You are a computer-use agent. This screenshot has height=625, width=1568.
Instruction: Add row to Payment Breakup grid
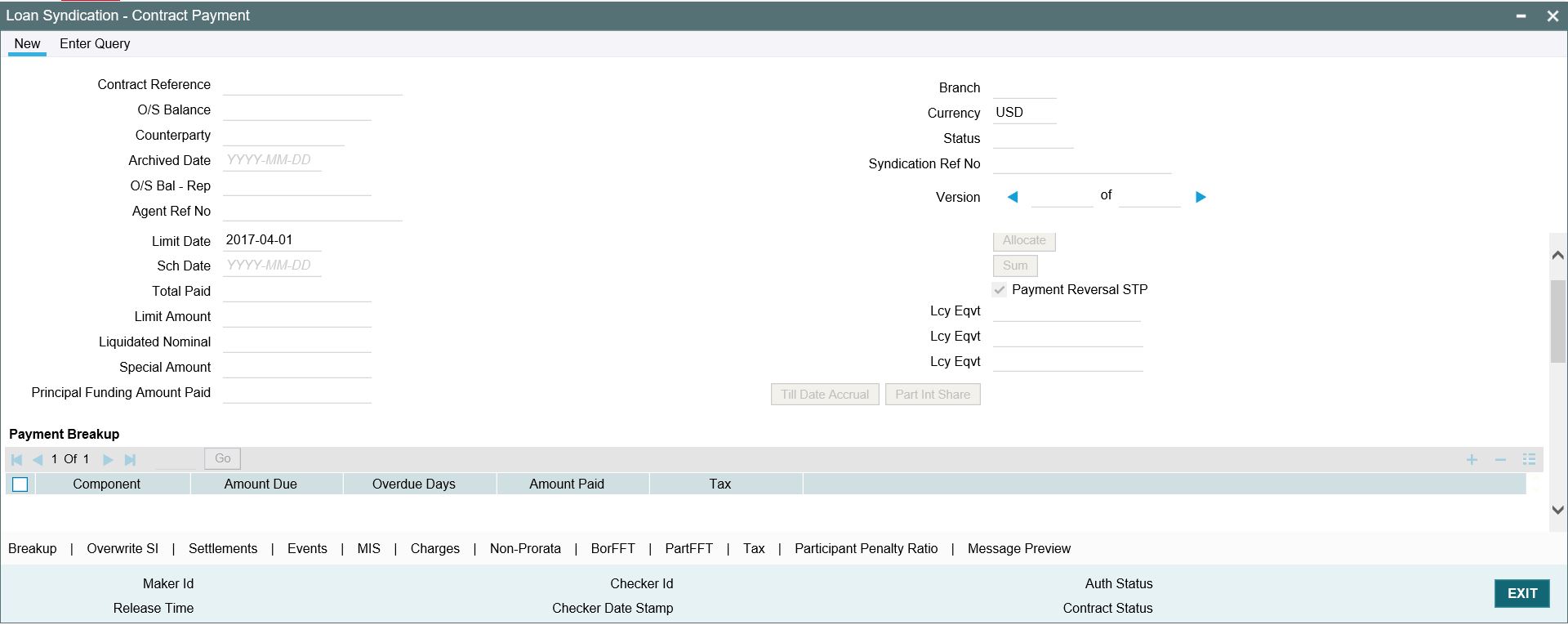[1472, 460]
